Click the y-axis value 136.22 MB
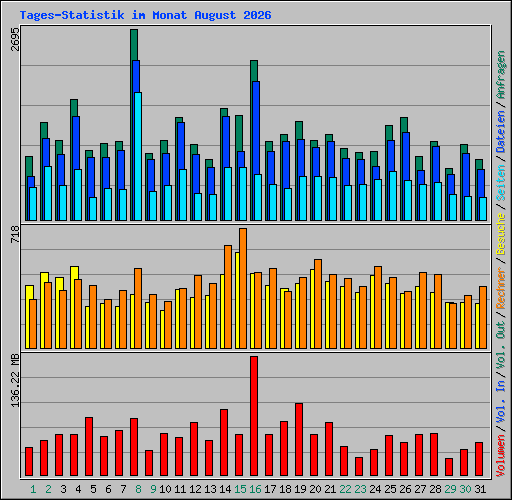The width and height of the screenshot is (512, 500). [15, 380]
